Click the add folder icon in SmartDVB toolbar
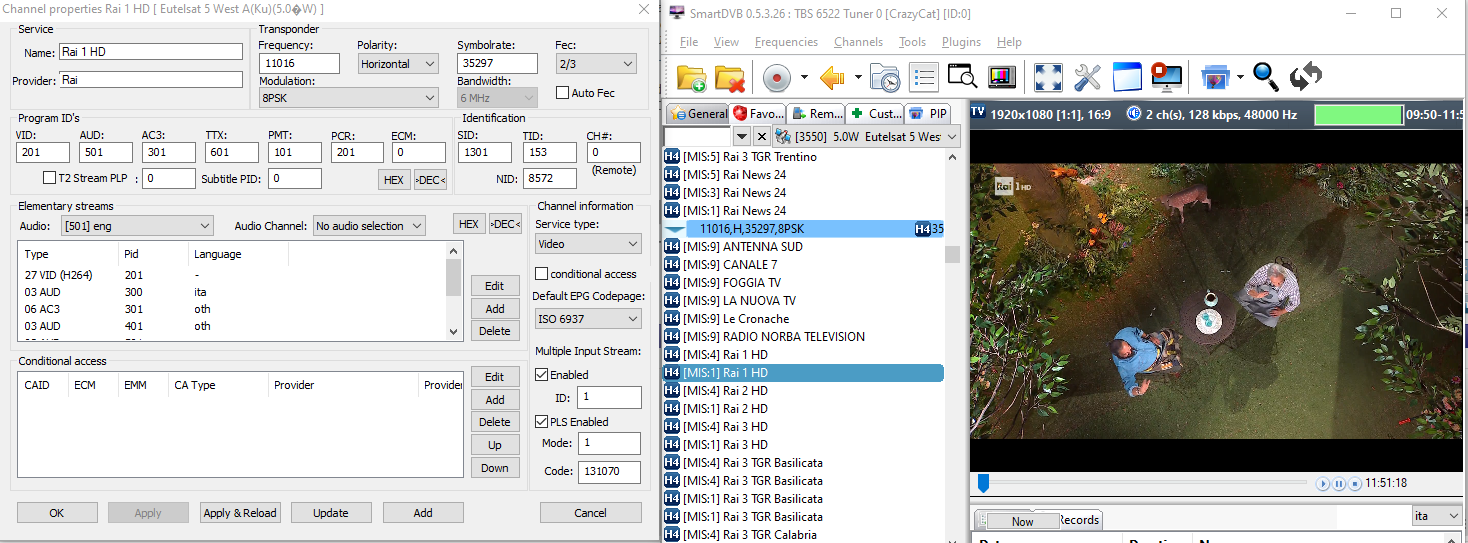The image size is (1468, 543). 692,78
